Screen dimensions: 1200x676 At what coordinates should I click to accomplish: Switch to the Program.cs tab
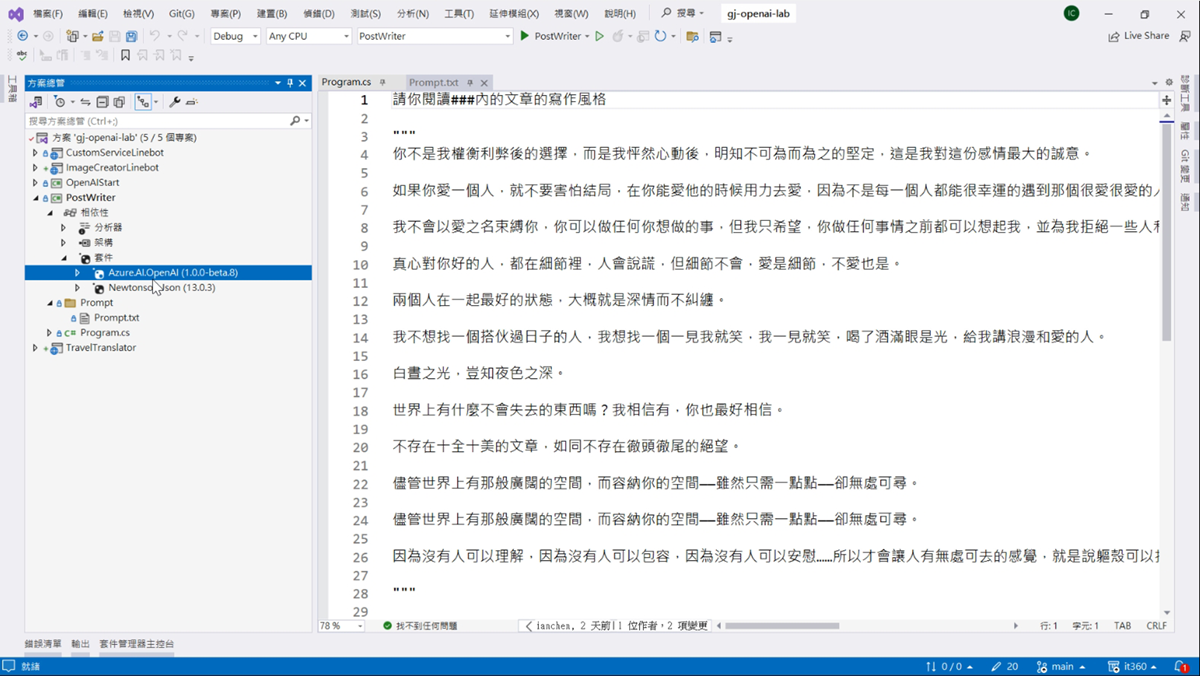(x=346, y=82)
